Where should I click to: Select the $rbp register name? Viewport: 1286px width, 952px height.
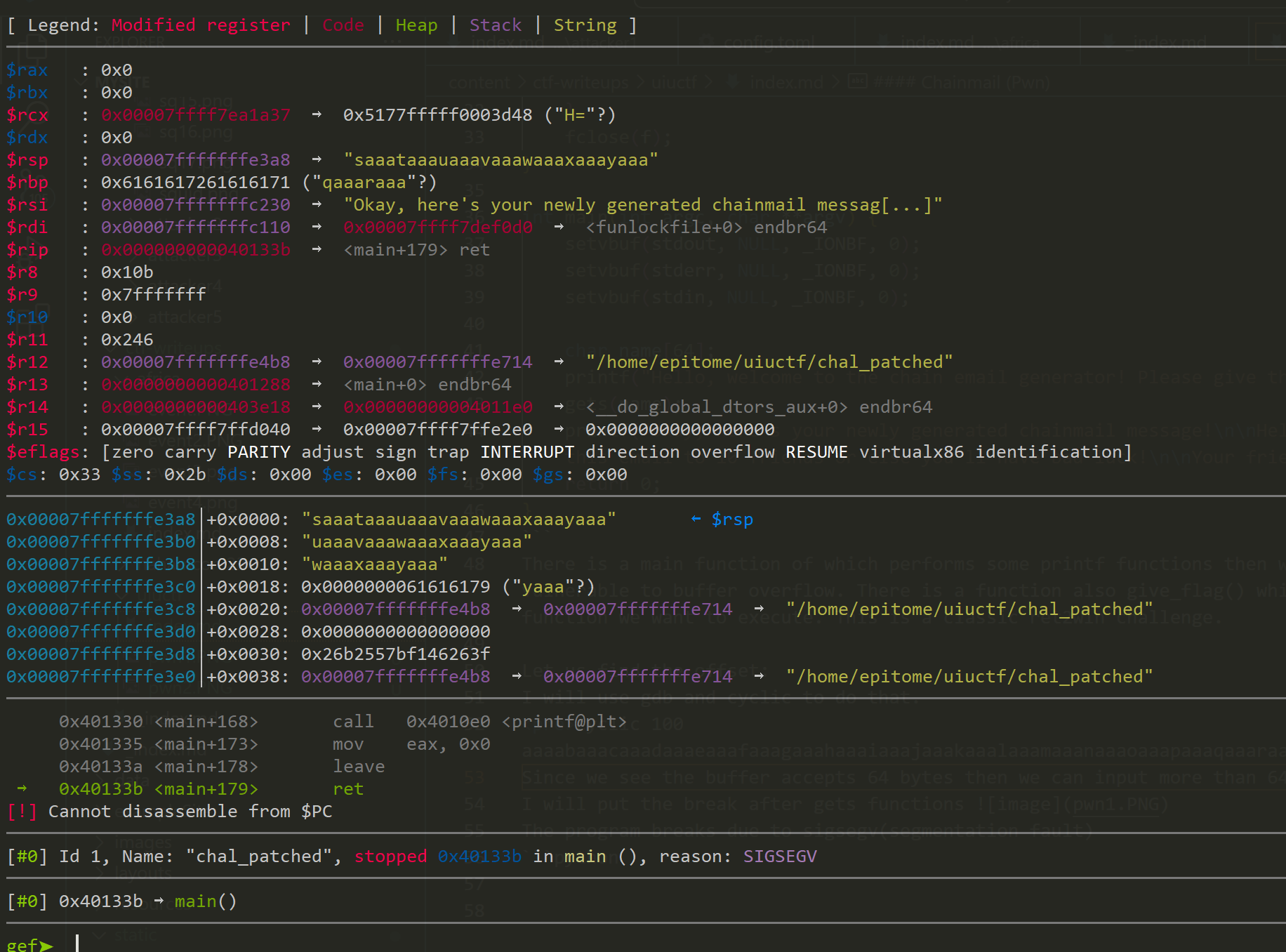pyautogui.click(x=27, y=183)
